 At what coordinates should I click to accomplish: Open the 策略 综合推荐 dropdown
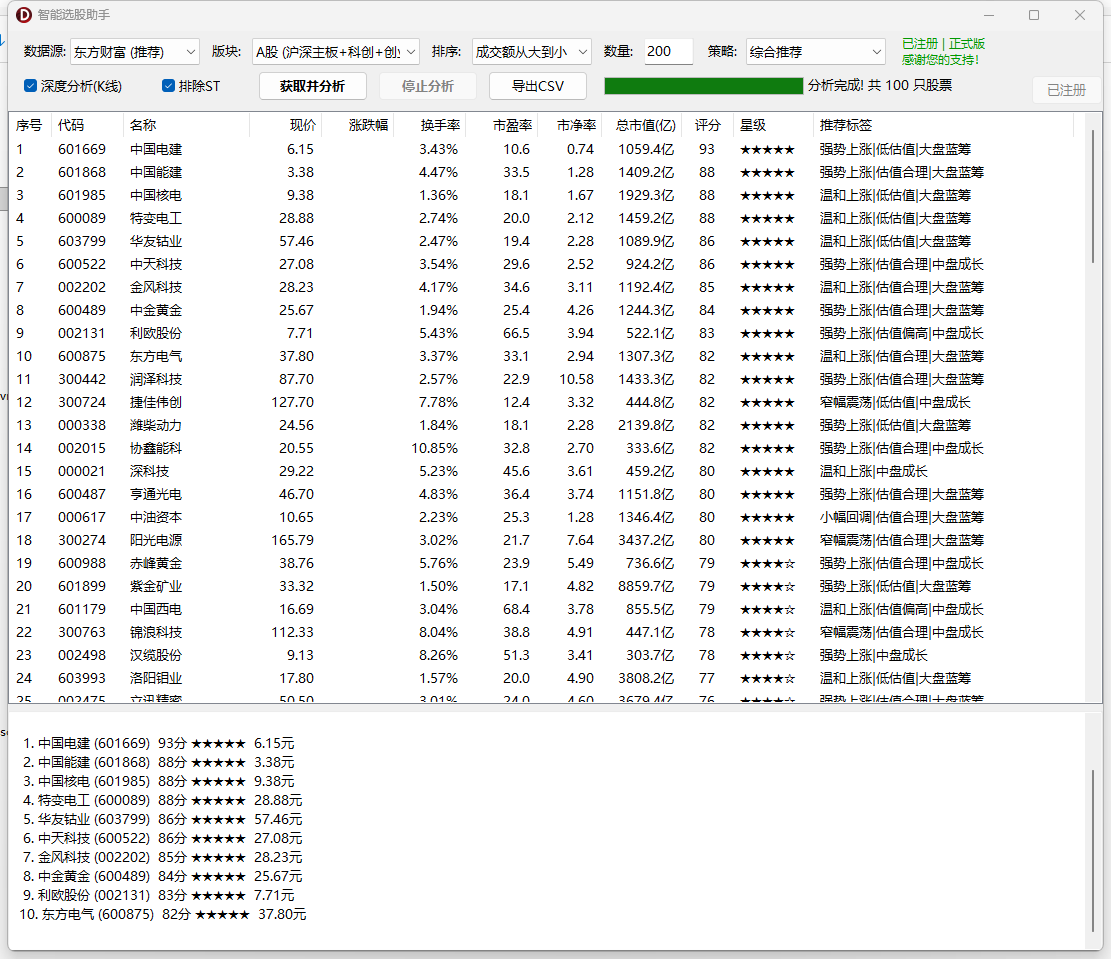click(816, 52)
